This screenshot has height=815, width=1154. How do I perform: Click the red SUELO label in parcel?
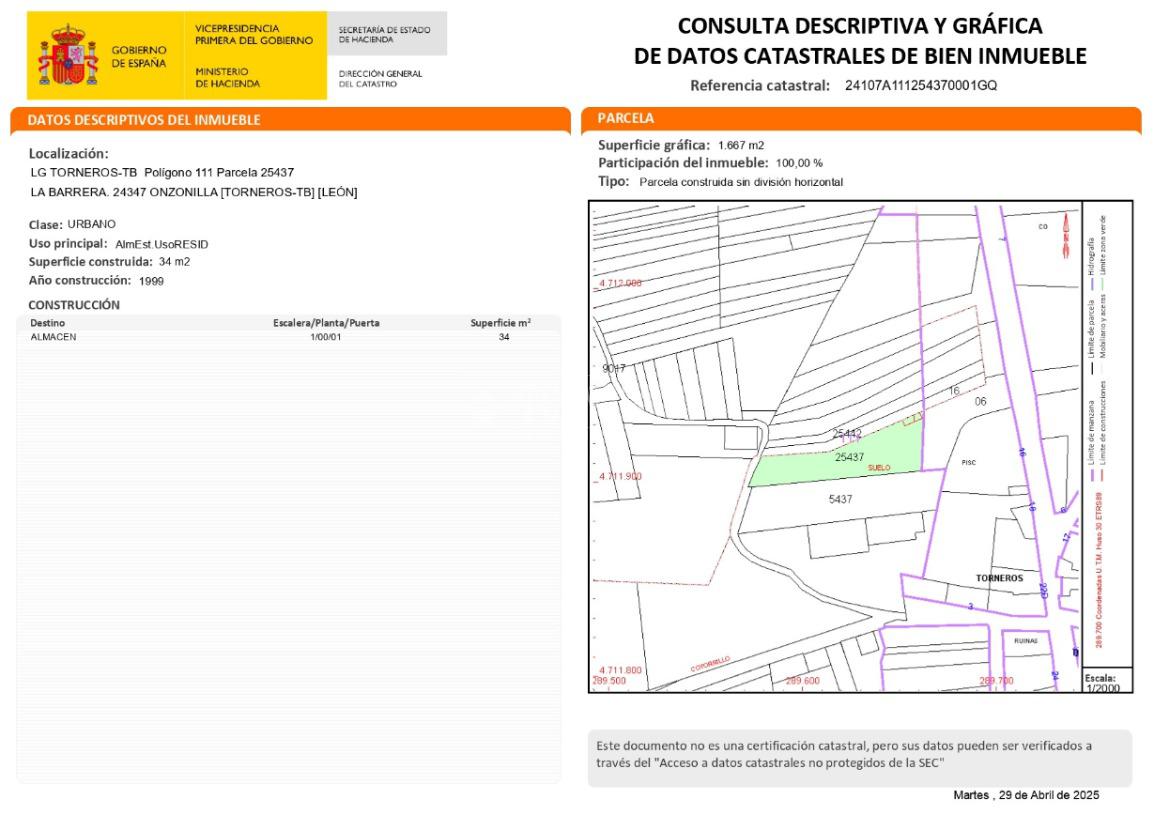click(880, 467)
